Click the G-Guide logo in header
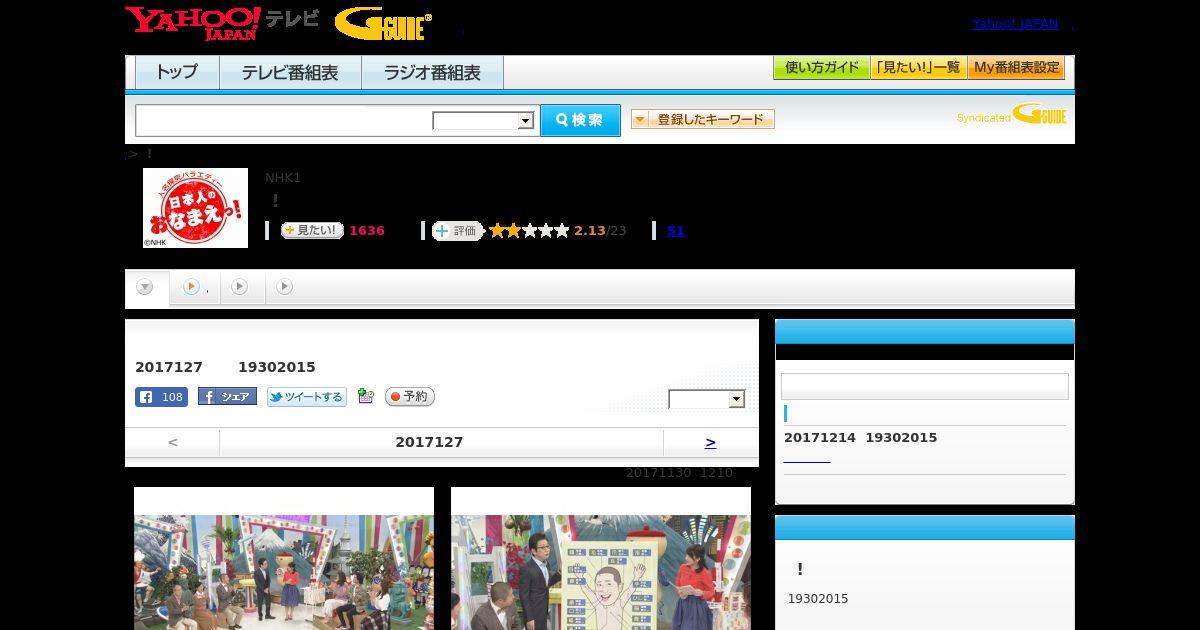The width and height of the screenshot is (1200, 630). (383, 24)
